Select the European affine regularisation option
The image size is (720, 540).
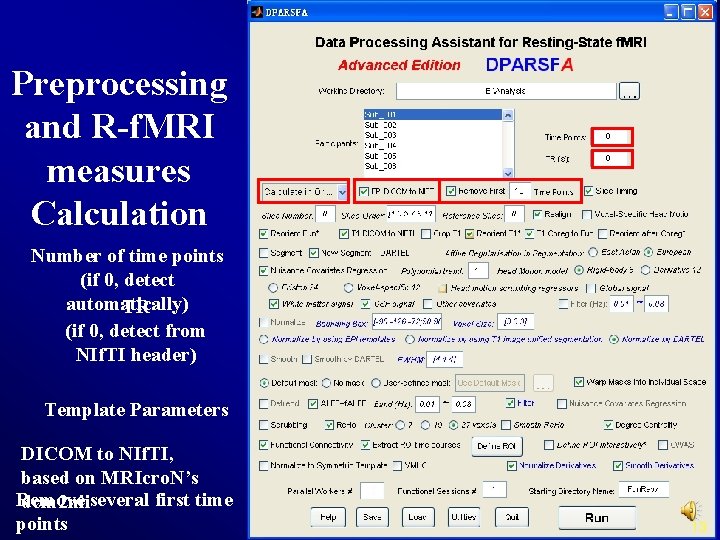tap(648, 252)
